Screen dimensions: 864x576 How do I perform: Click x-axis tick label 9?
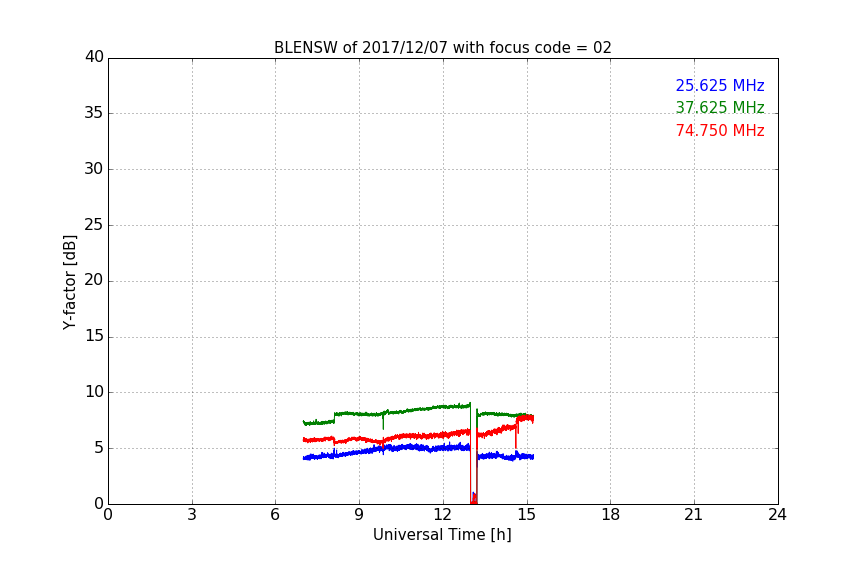(x=359, y=515)
